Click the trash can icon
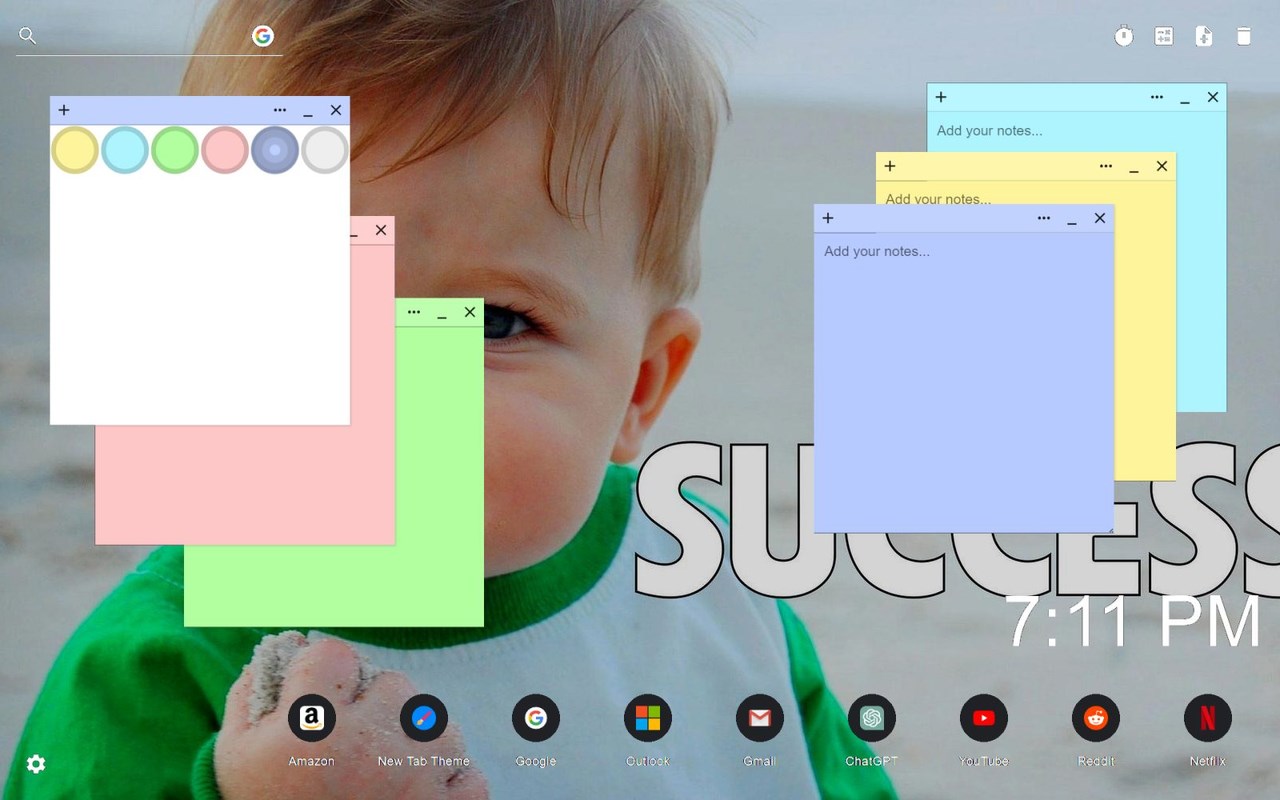This screenshot has width=1280, height=800. 1244,36
